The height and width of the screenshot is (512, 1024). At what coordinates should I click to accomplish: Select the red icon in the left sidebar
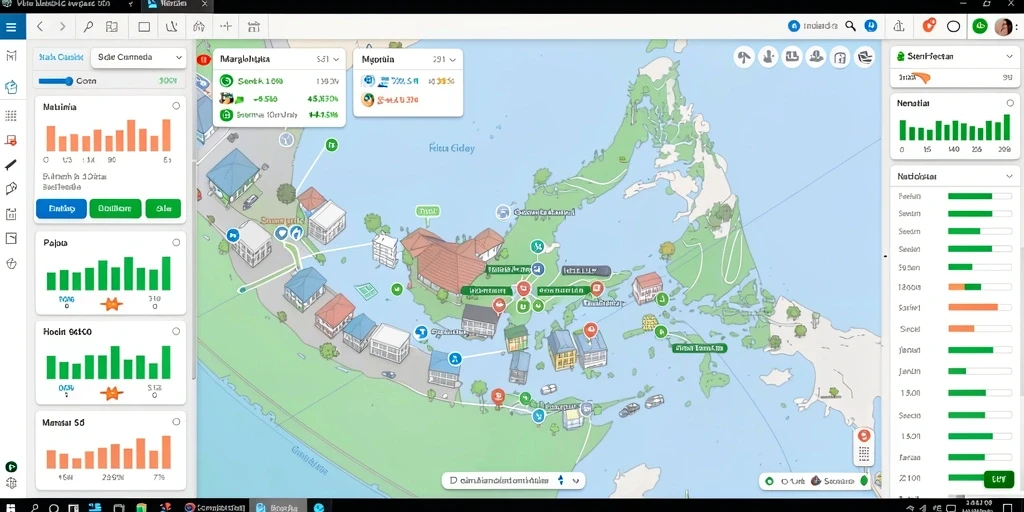(11, 140)
